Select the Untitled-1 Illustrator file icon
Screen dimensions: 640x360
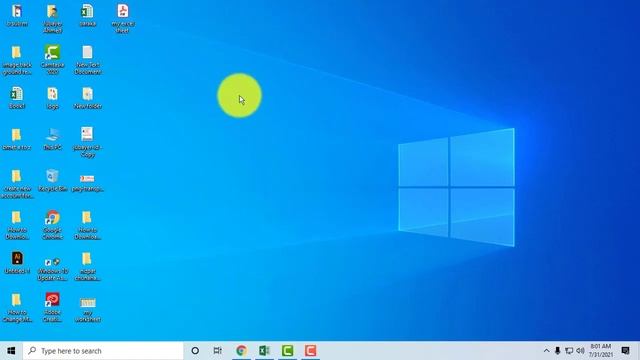click(x=17, y=262)
